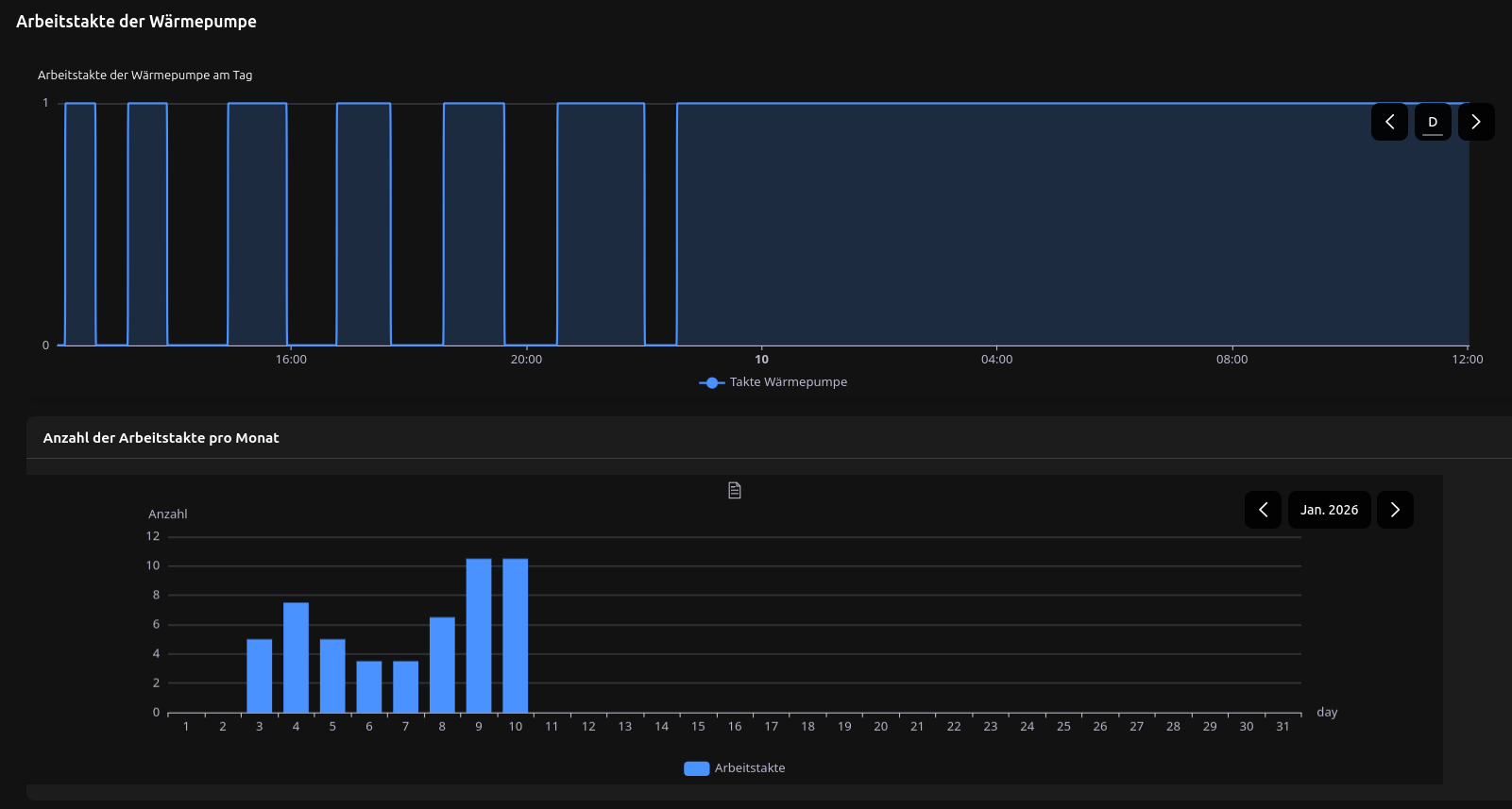
Task: Go to next day in heat pump chart
Action: click(1476, 122)
